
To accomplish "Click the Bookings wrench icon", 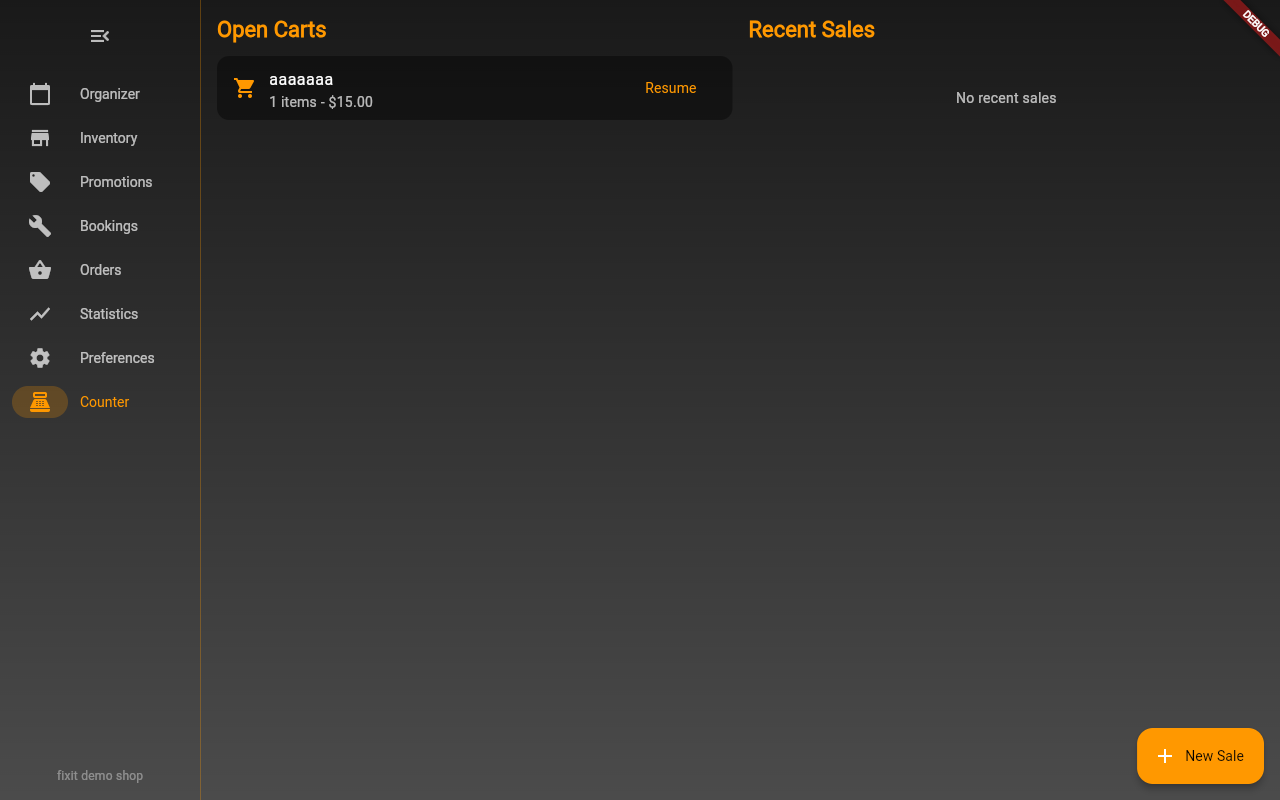I will pyautogui.click(x=40, y=226).
